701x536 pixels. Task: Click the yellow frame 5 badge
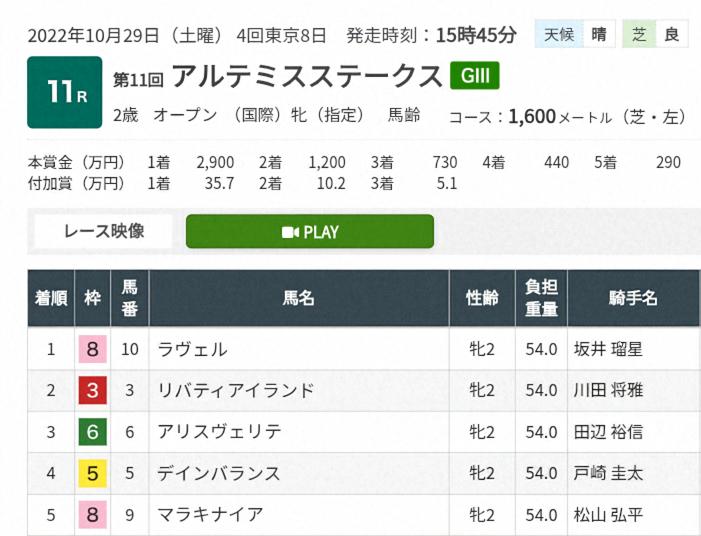coord(93,473)
